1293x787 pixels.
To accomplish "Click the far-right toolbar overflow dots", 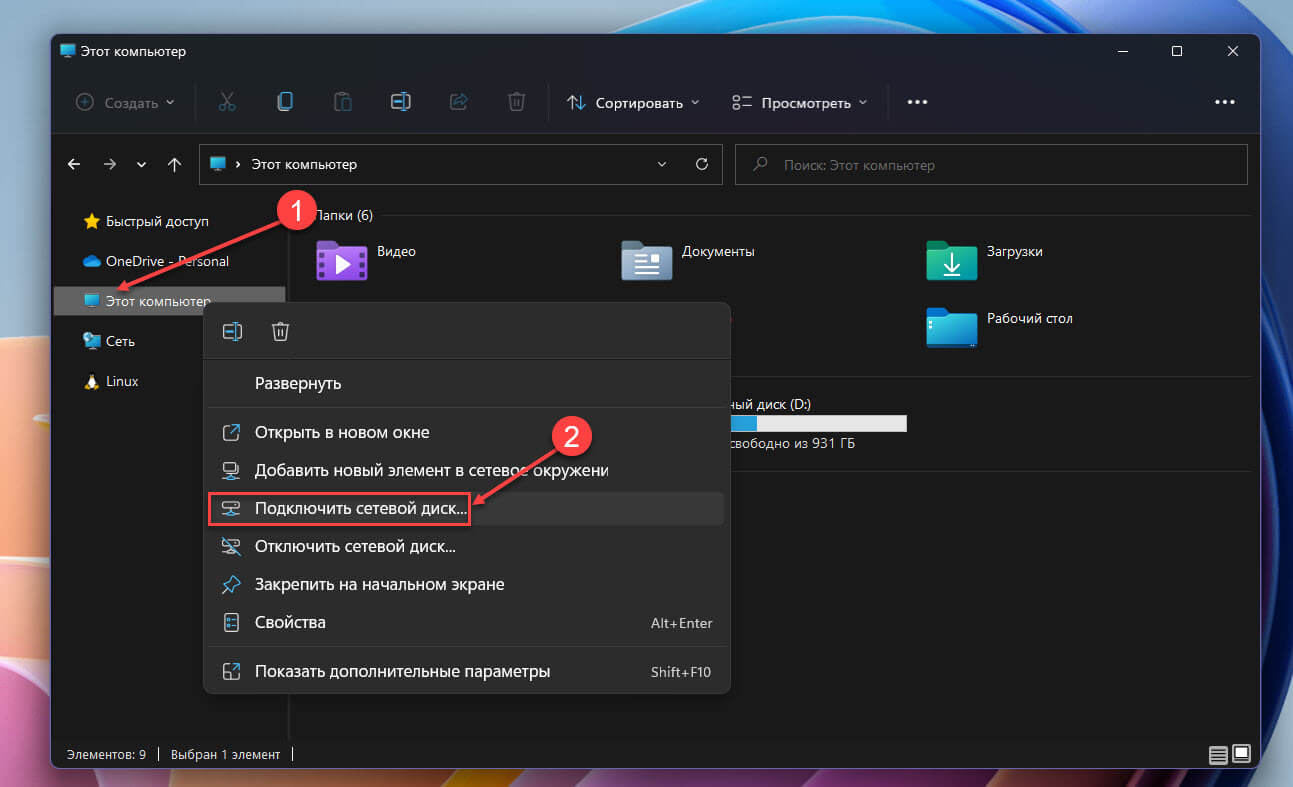I will (1225, 102).
